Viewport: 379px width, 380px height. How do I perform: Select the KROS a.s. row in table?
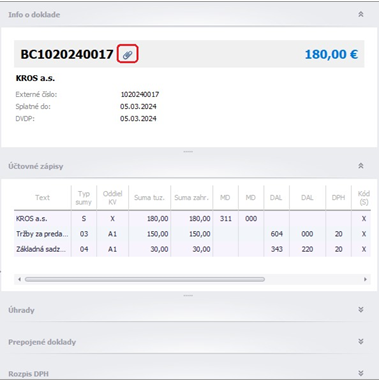[x=192, y=219]
